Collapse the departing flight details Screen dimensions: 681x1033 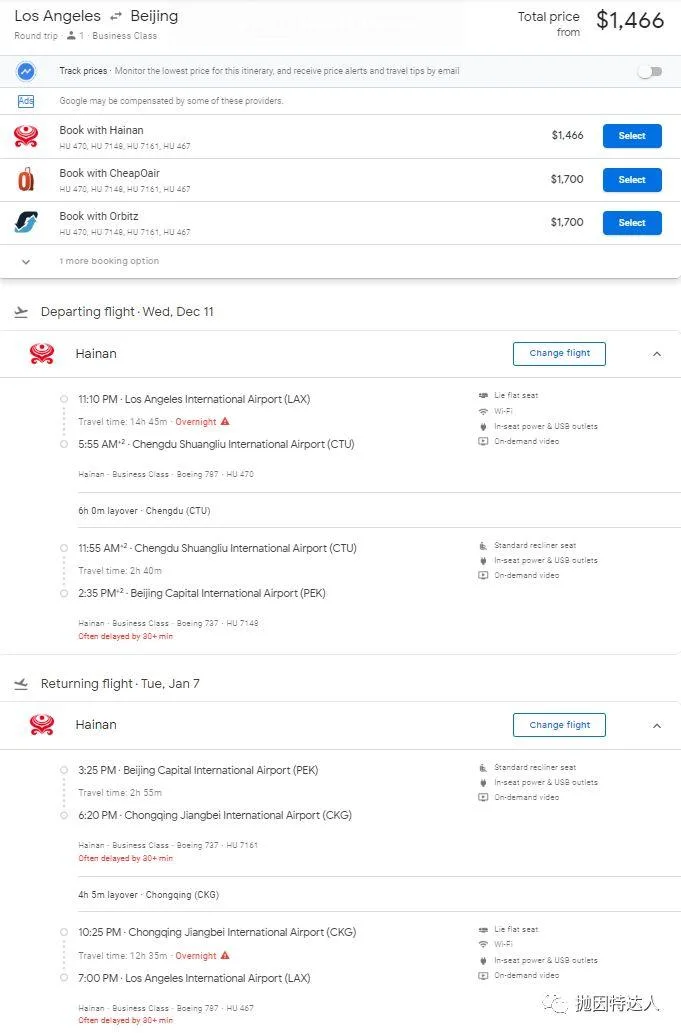(656, 354)
